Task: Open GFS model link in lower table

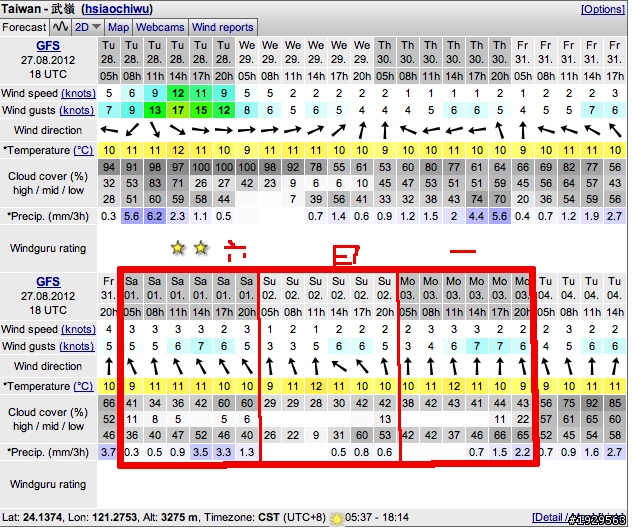Action: coord(48,281)
